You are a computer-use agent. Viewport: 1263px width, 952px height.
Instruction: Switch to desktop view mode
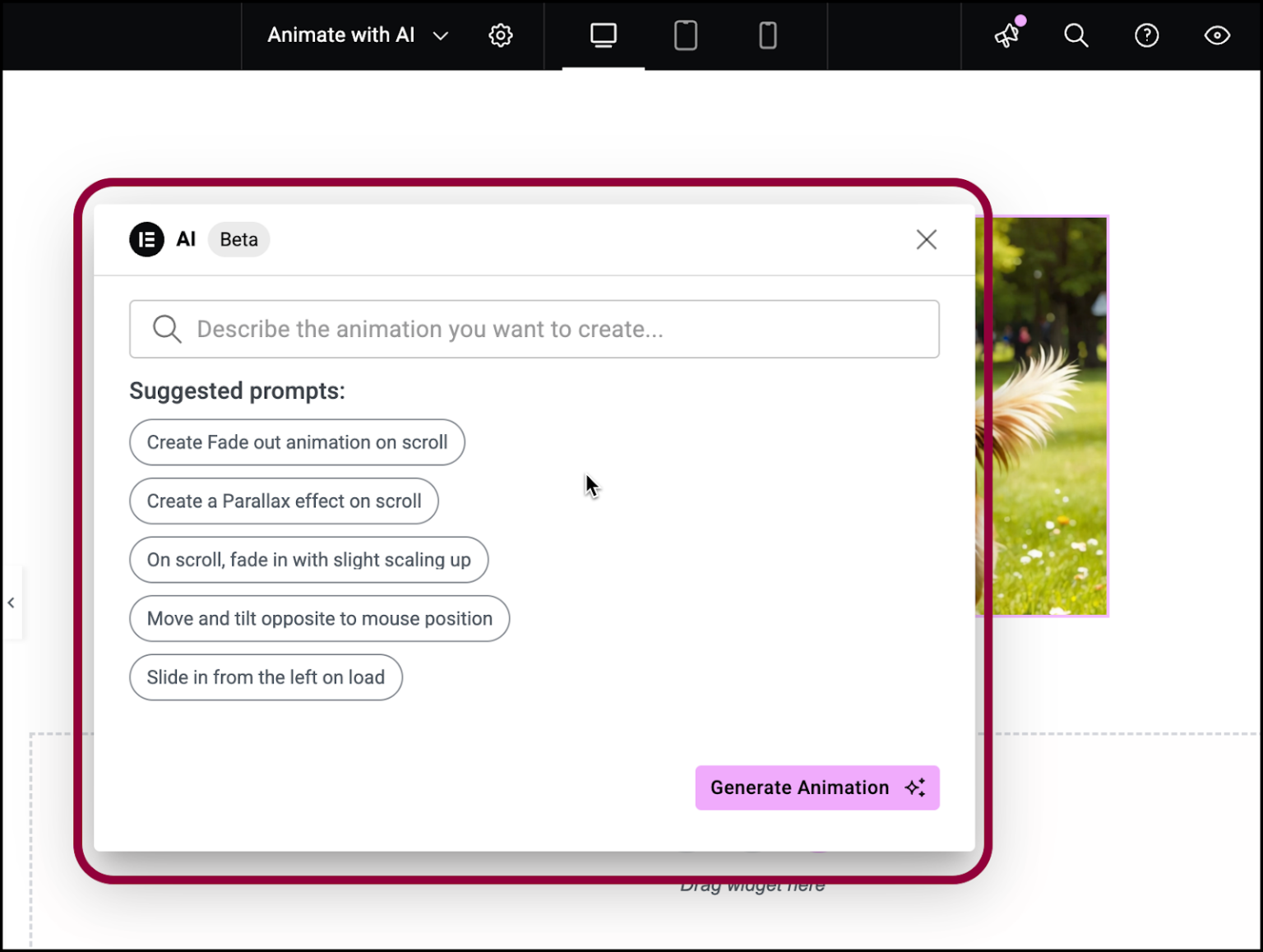[603, 35]
